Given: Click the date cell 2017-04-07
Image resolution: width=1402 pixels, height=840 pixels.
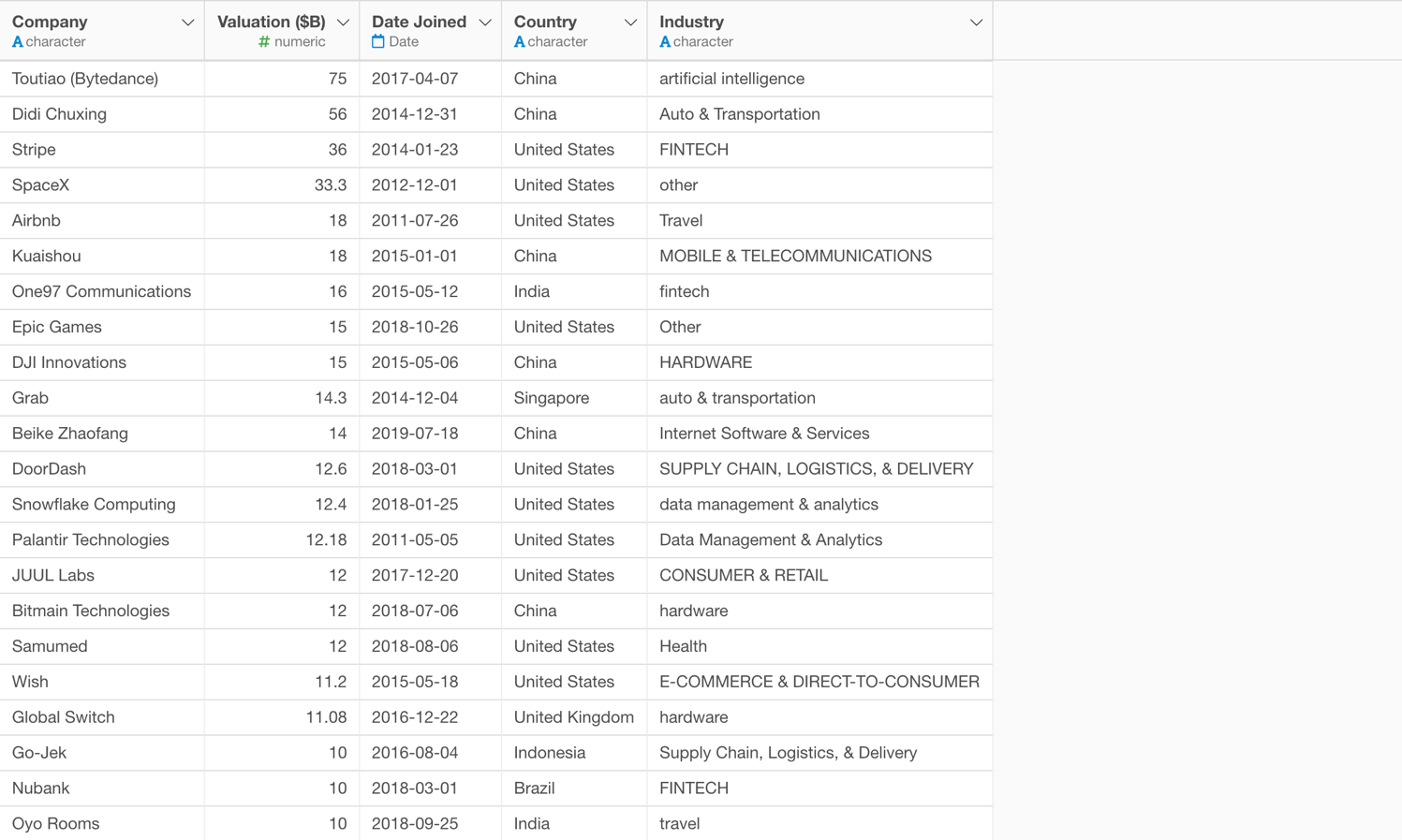Looking at the screenshot, I should (431, 79).
